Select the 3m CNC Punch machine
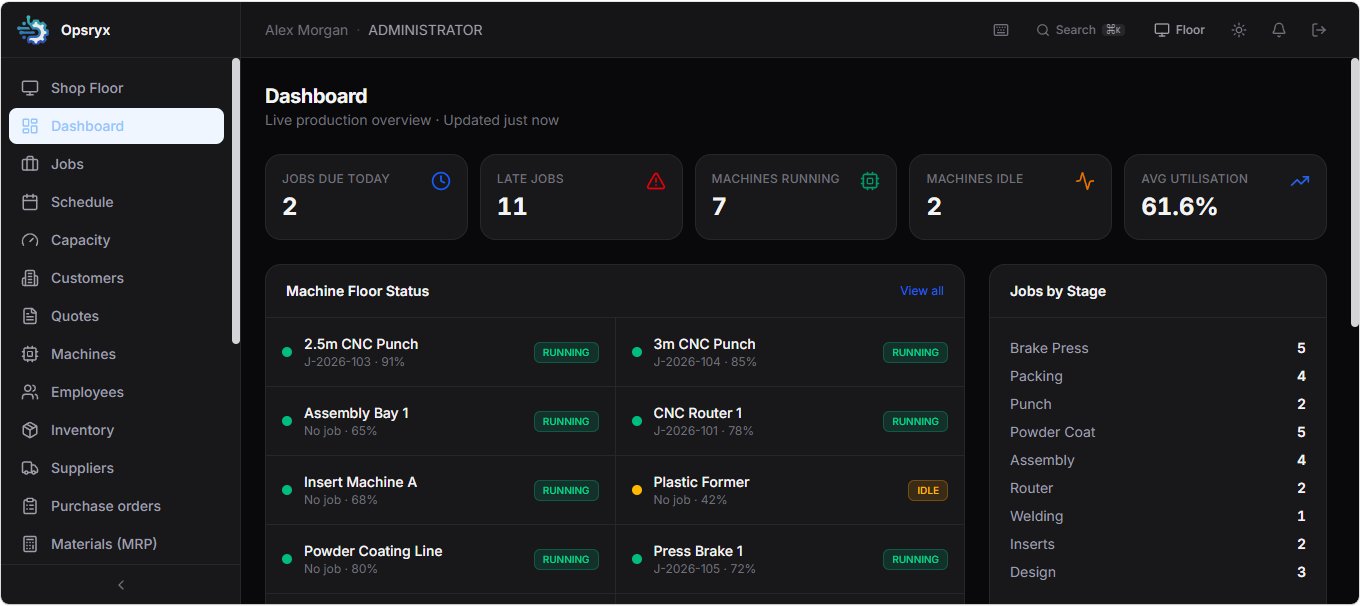The image size is (1360, 606). pyautogui.click(x=790, y=352)
